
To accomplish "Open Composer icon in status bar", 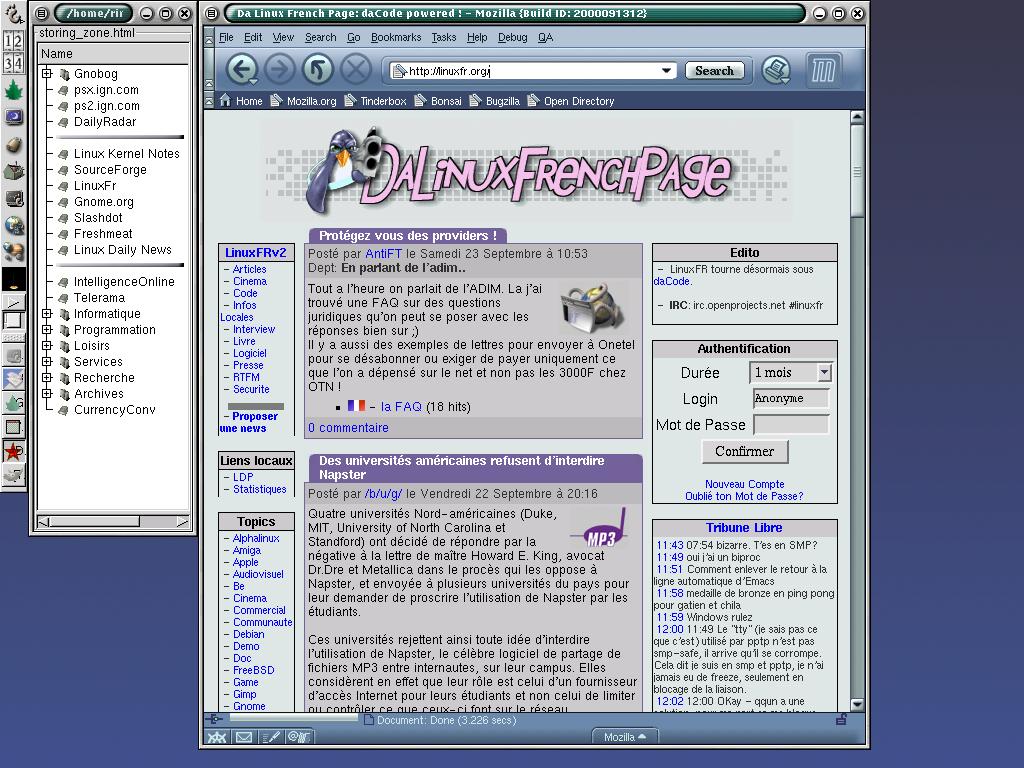I will click(271, 737).
